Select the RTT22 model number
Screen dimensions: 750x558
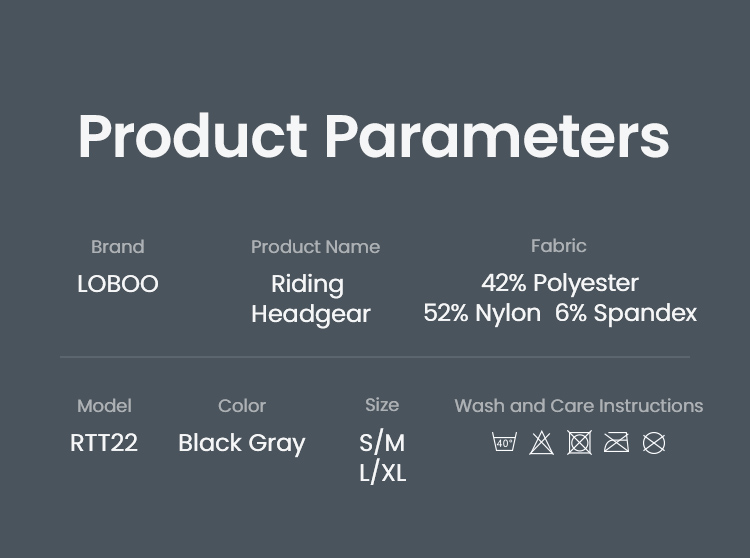pos(104,443)
